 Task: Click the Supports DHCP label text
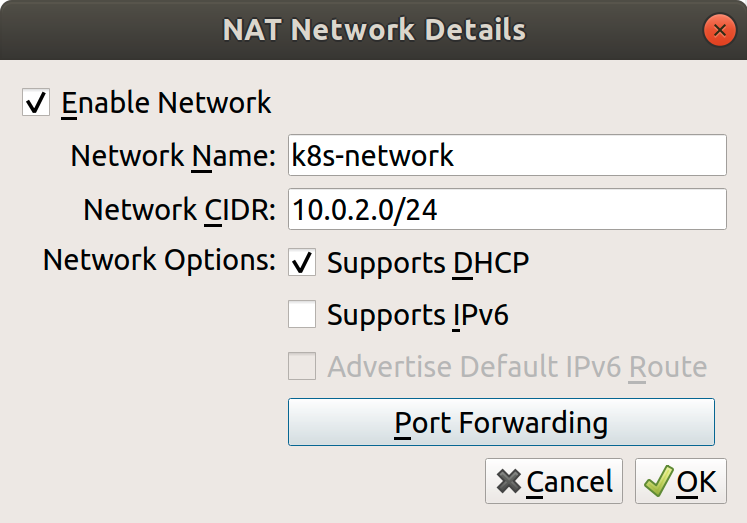(428, 263)
